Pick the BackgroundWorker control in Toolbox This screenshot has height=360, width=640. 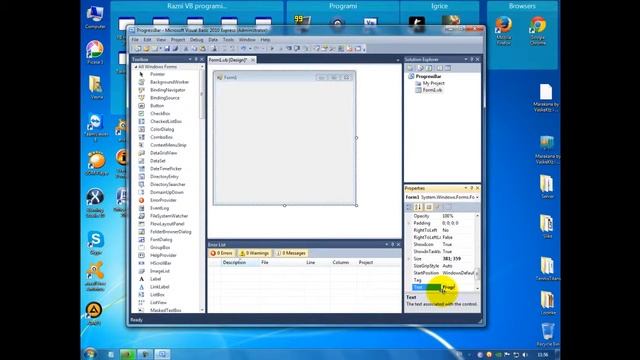click(169, 82)
